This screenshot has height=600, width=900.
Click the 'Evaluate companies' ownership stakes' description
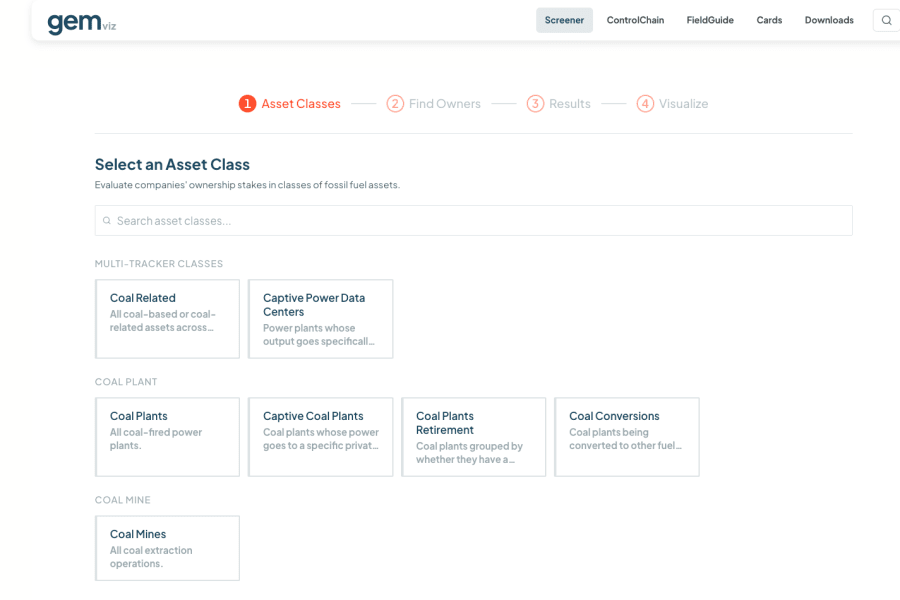(247, 185)
